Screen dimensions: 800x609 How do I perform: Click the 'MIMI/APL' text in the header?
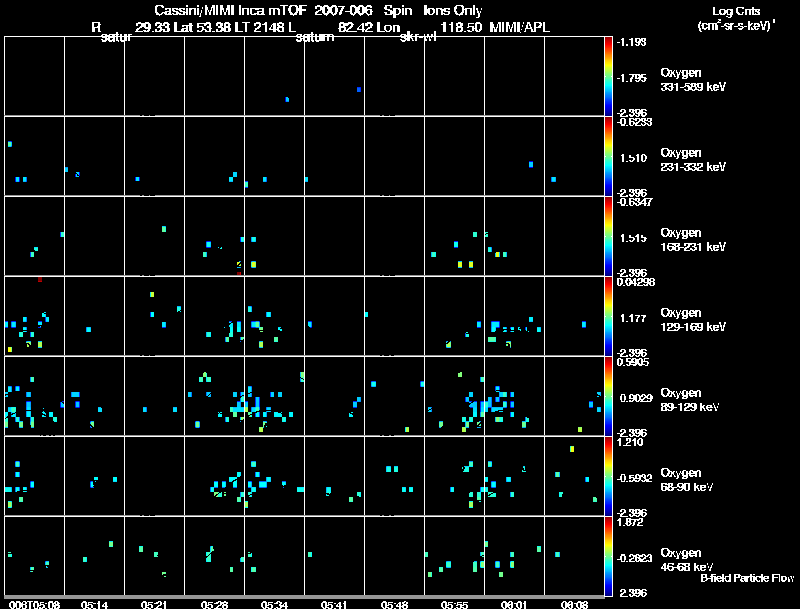click(x=519, y=28)
